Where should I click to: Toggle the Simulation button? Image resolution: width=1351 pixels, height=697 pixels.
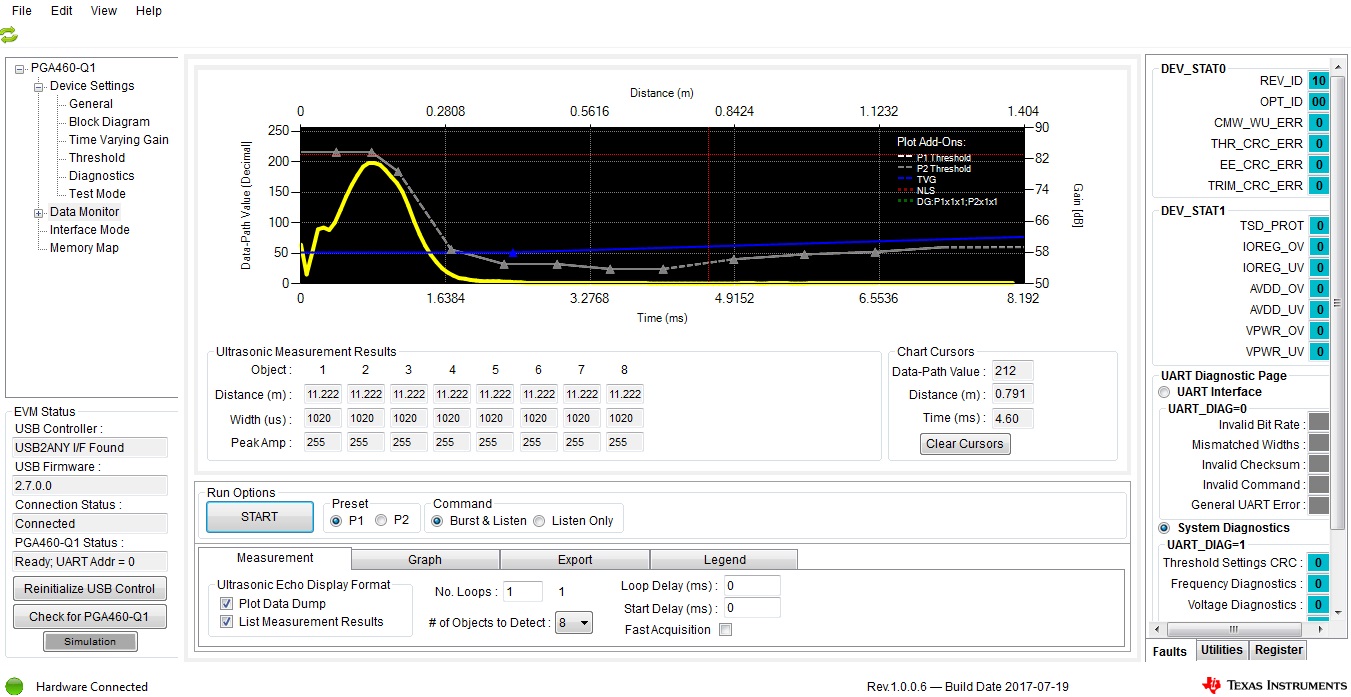click(90, 642)
